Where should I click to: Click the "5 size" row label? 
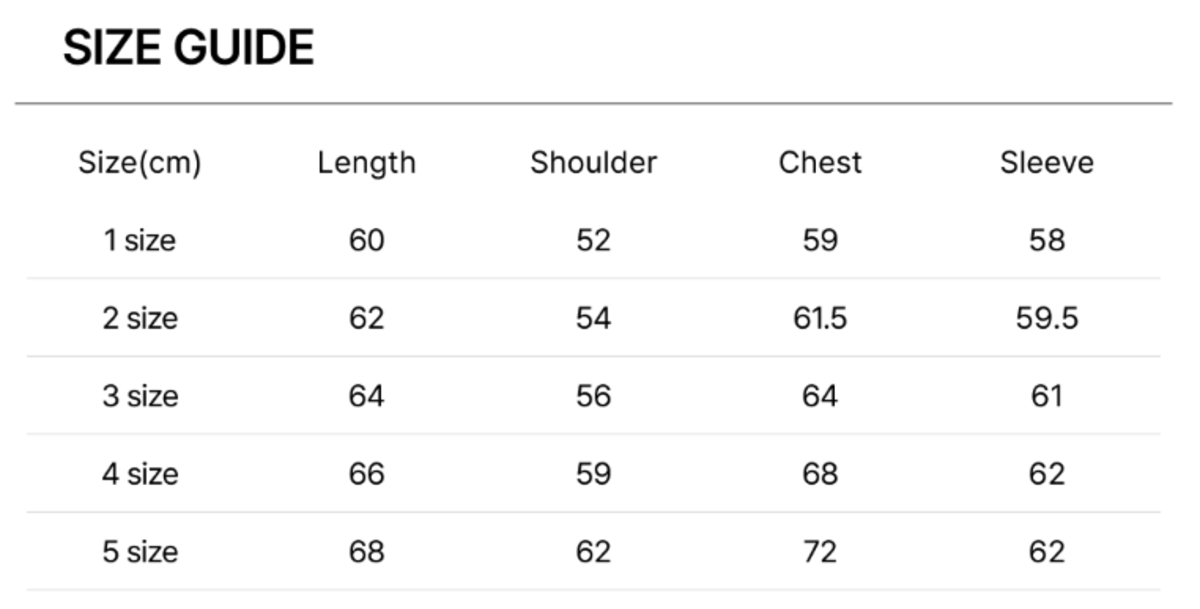(140, 552)
